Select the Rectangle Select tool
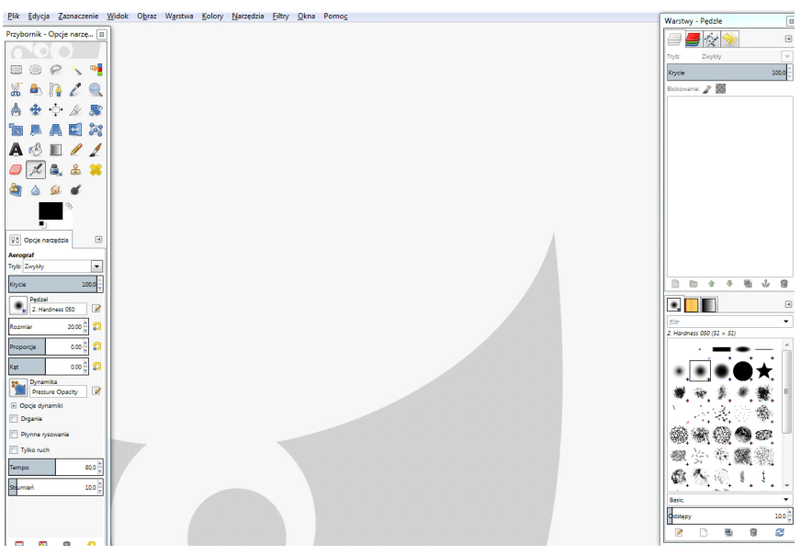The height and width of the screenshot is (555, 800). coord(16,69)
